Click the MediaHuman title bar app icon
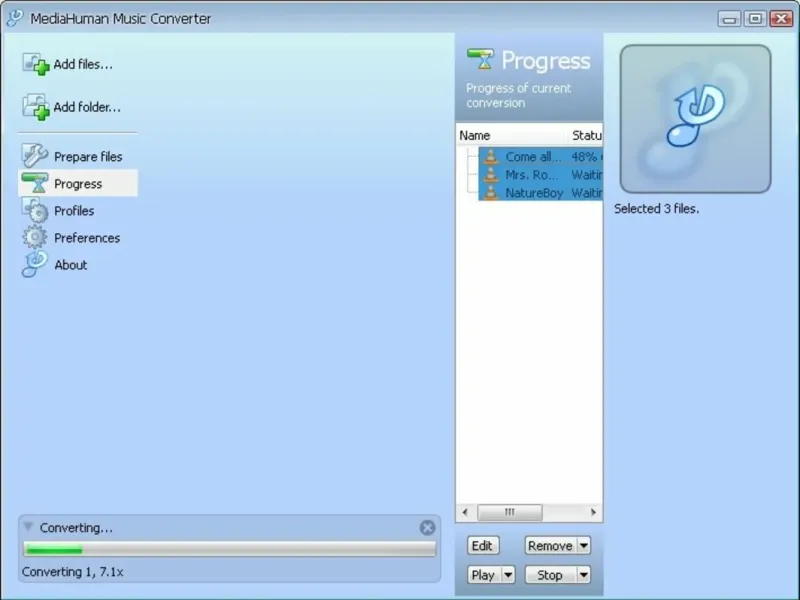The width and height of the screenshot is (800, 600). (x=15, y=18)
